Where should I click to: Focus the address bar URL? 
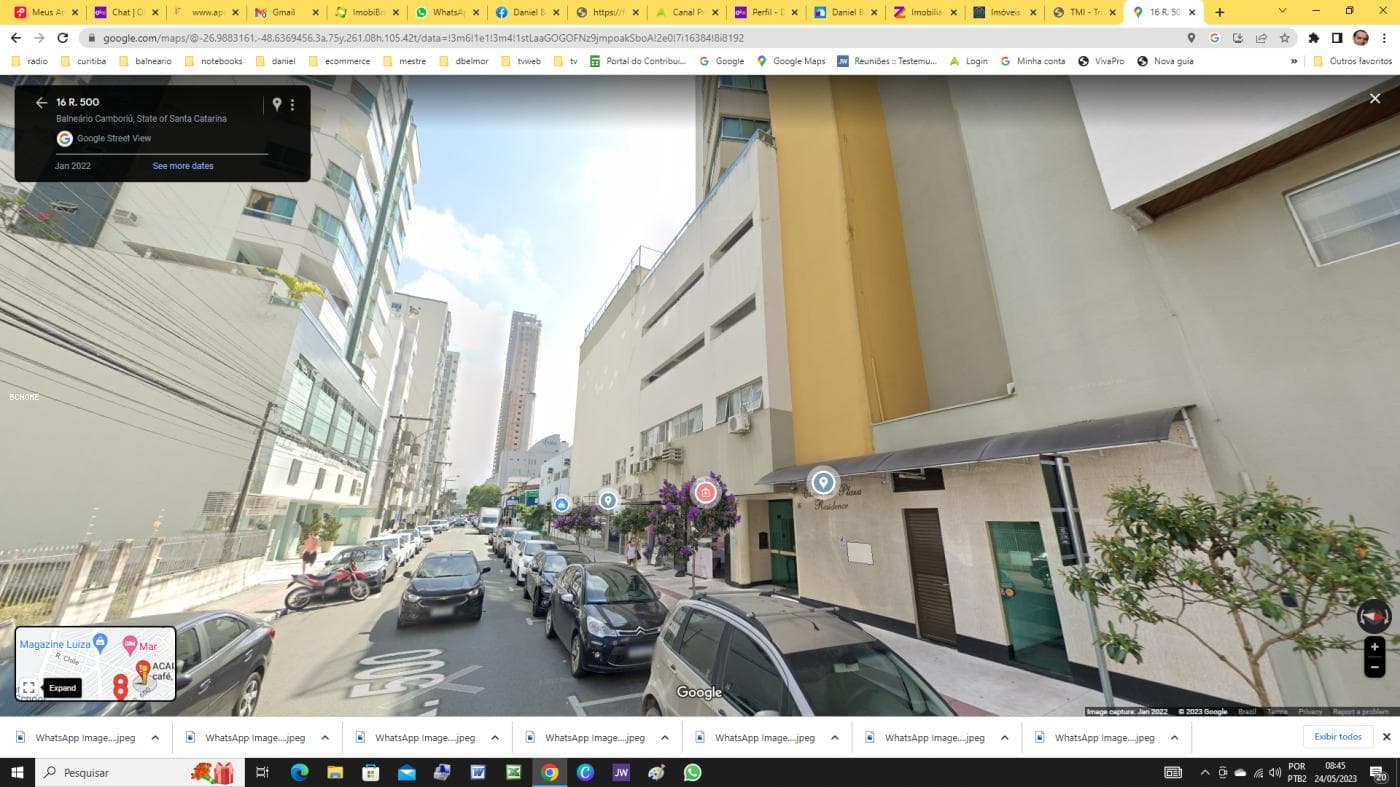(x=423, y=38)
